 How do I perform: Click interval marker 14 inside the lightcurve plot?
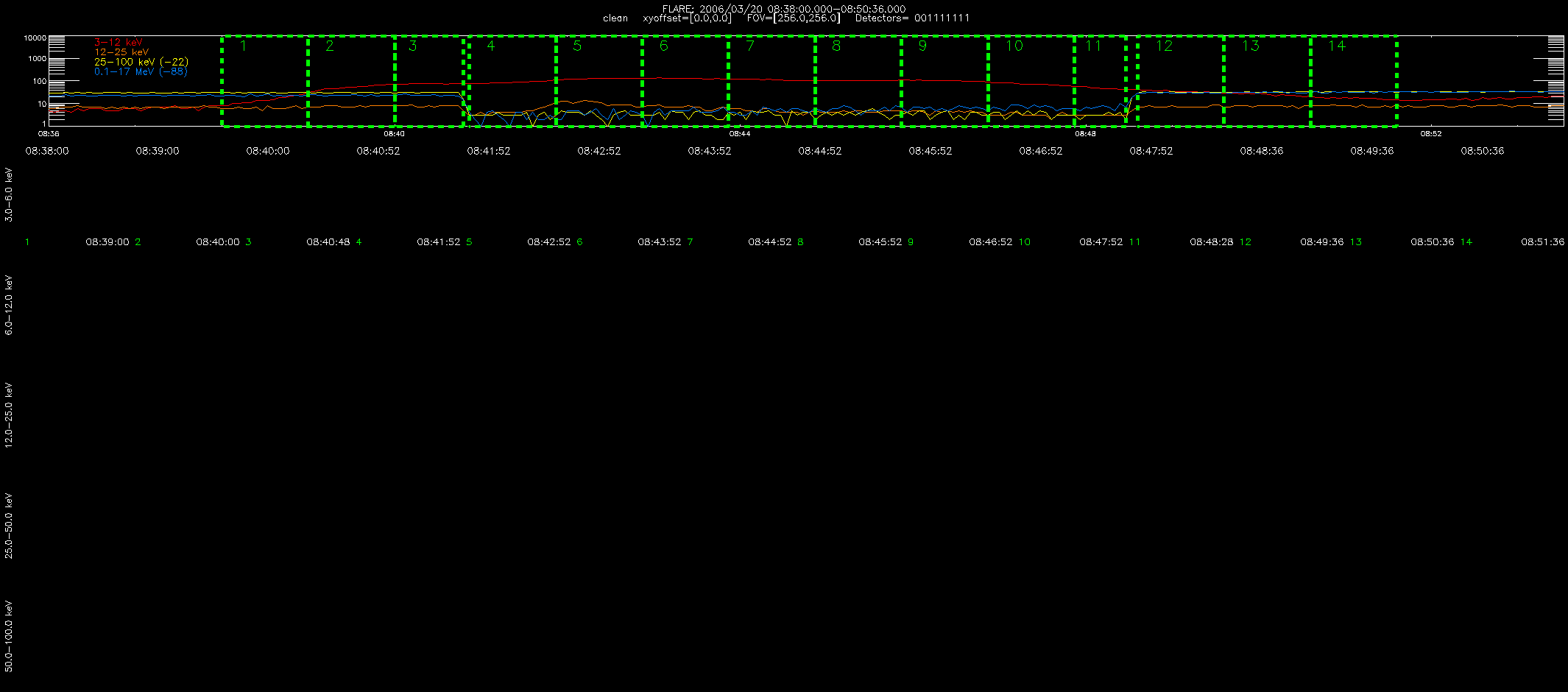point(1336,46)
